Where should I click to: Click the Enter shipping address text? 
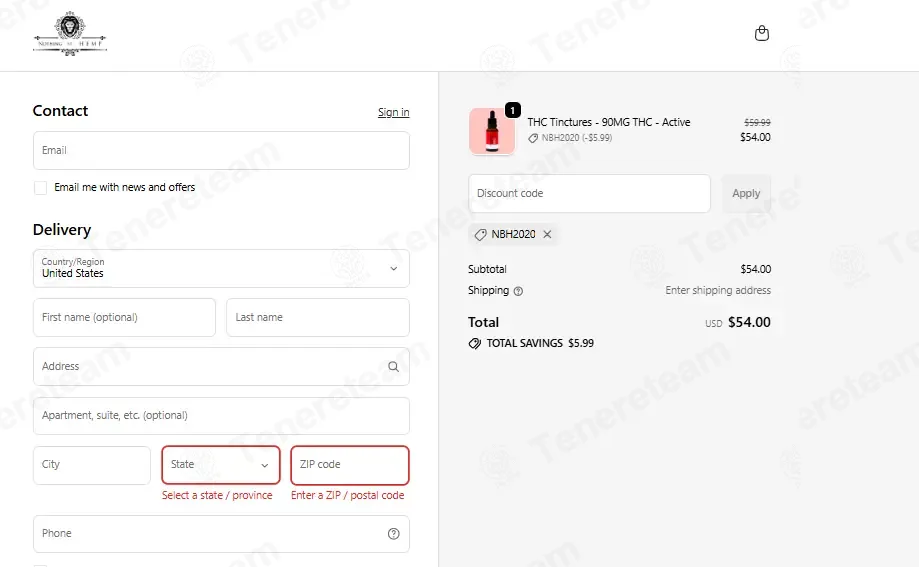[718, 290]
